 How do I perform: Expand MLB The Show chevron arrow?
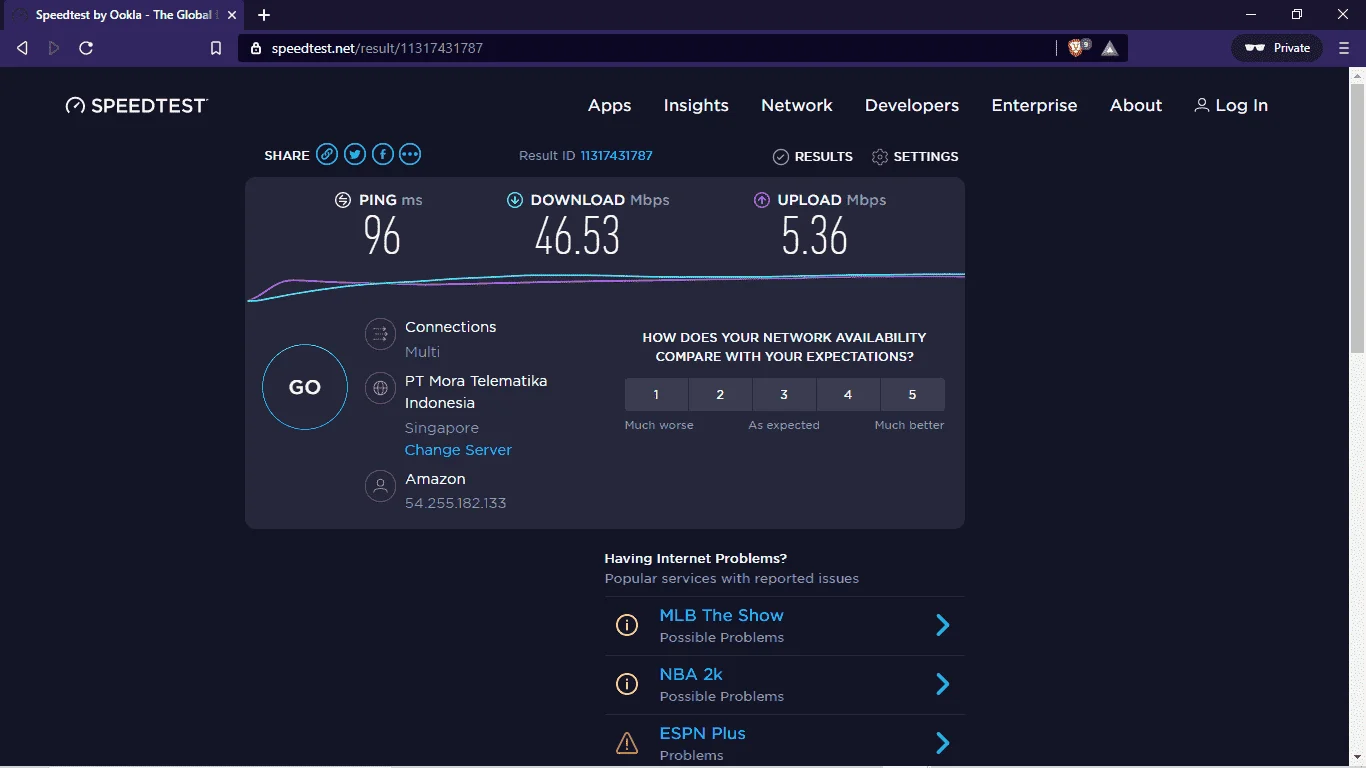click(x=942, y=626)
